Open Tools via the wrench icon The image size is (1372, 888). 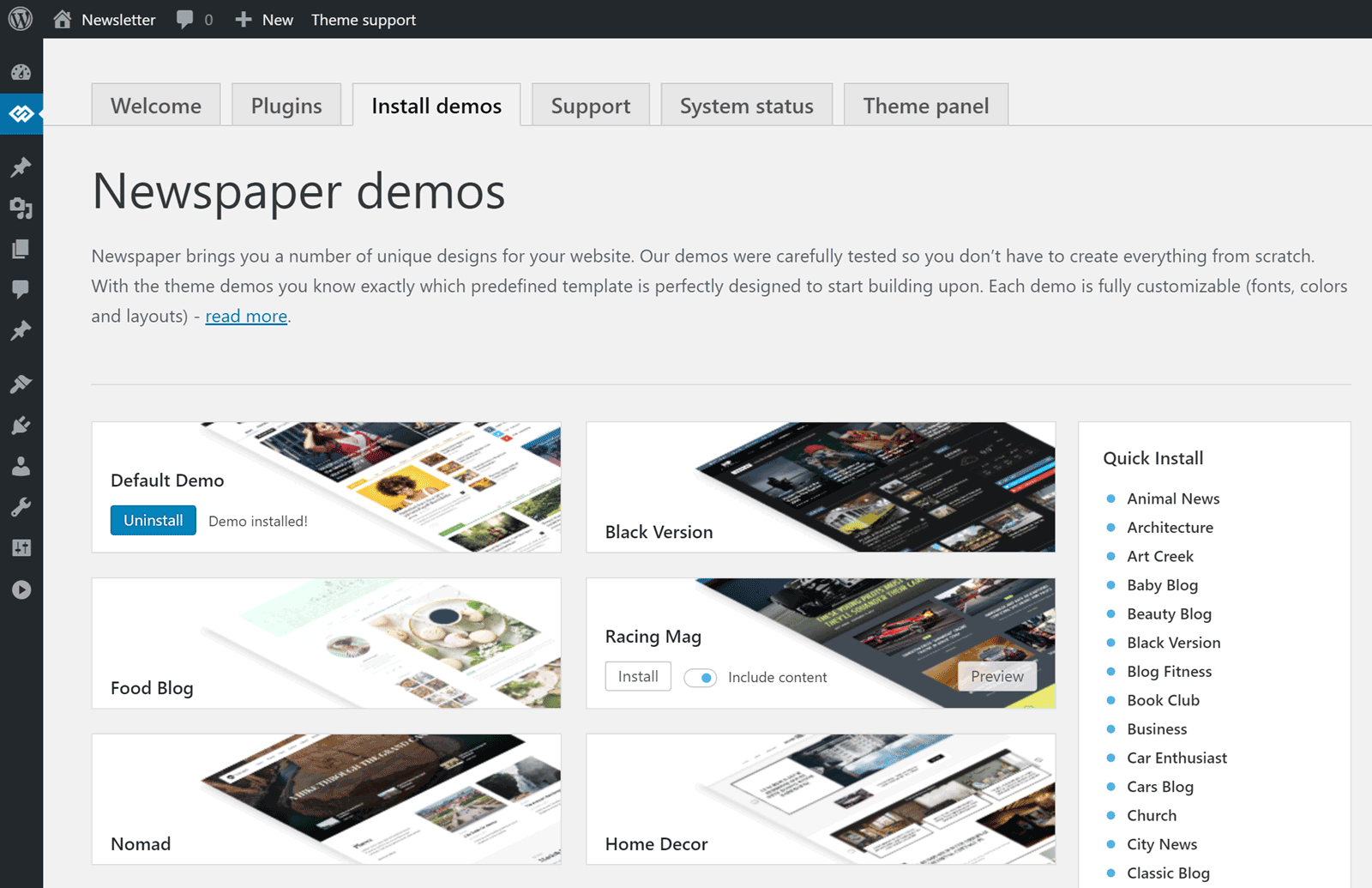[x=21, y=506]
